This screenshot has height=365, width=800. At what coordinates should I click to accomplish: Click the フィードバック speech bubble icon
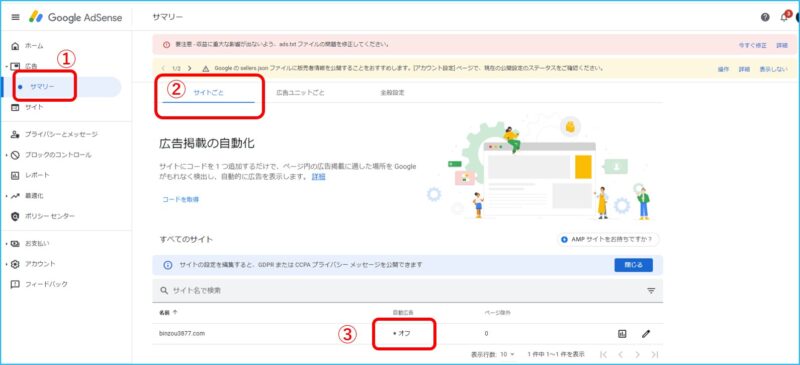pyautogui.click(x=15, y=284)
